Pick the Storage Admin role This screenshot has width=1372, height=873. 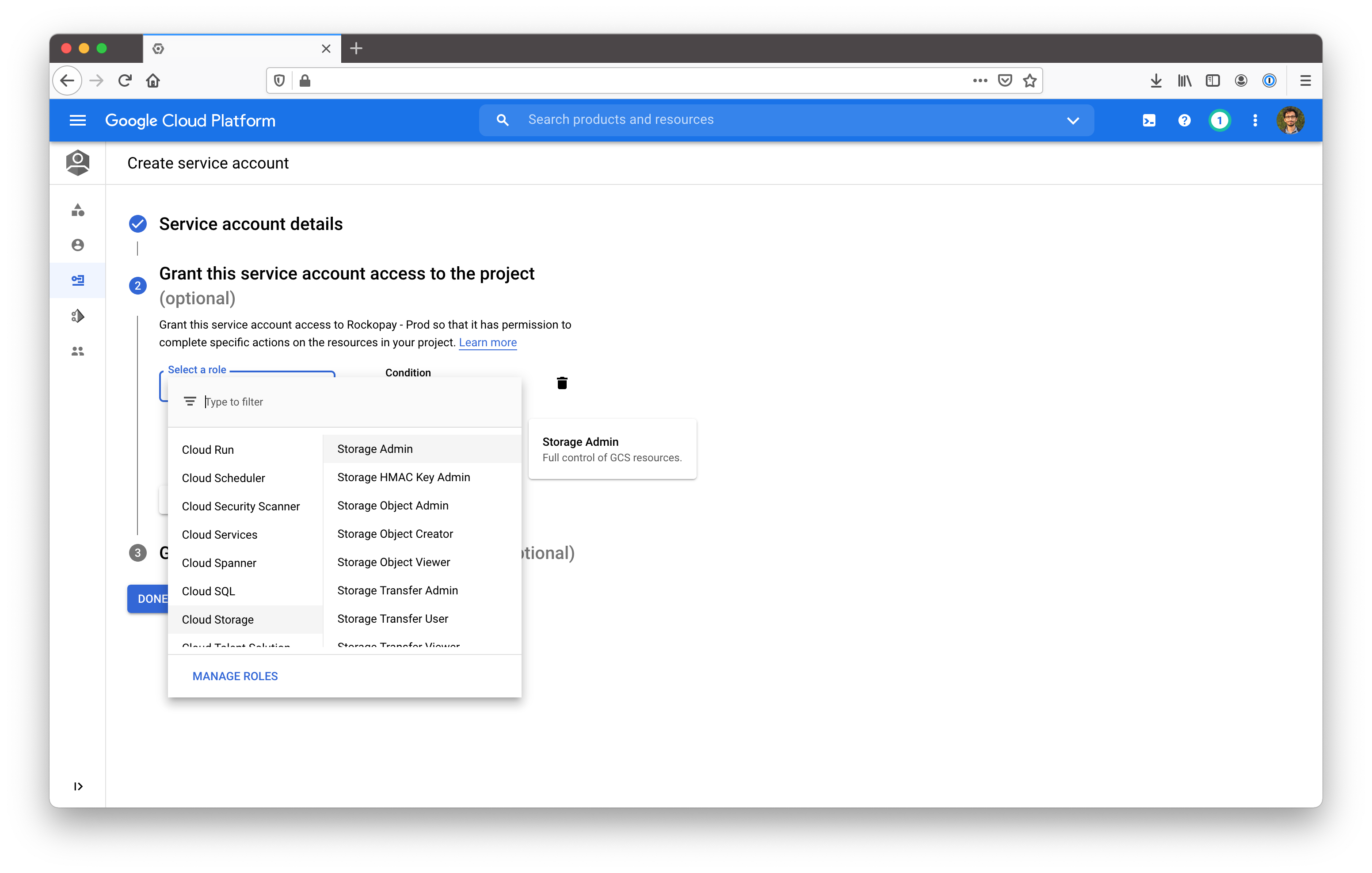(375, 449)
